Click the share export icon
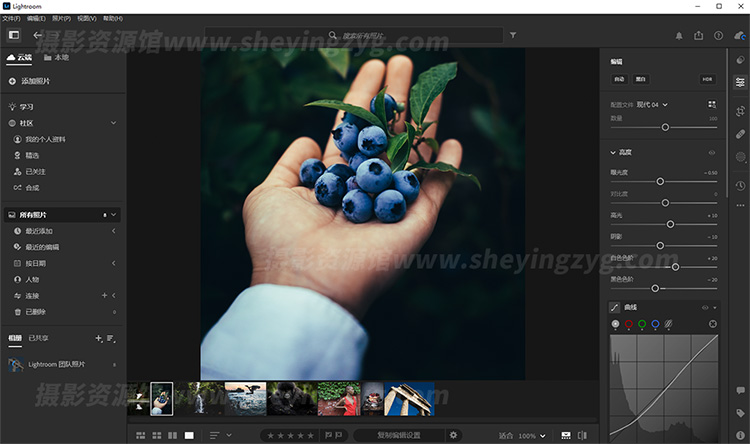The height and width of the screenshot is (444, 750). click(698, 35)
